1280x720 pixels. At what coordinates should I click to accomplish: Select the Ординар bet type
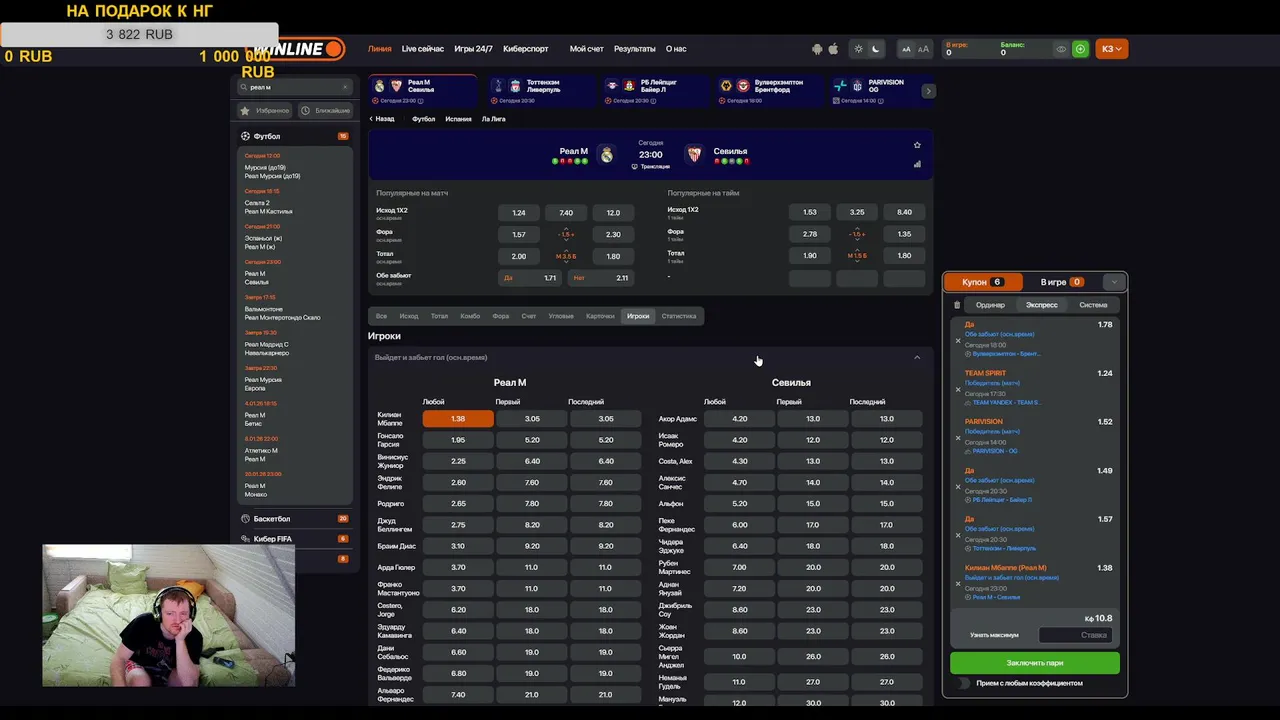pyautogui.click(x=990, y=305)
